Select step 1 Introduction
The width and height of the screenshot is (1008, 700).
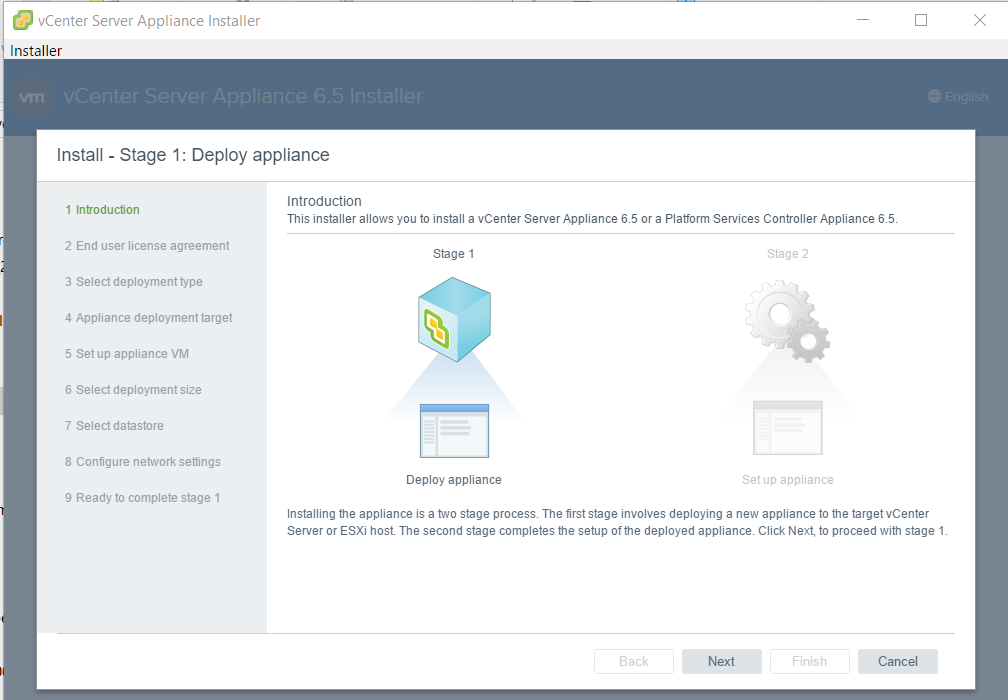click(x=102, y=210)
